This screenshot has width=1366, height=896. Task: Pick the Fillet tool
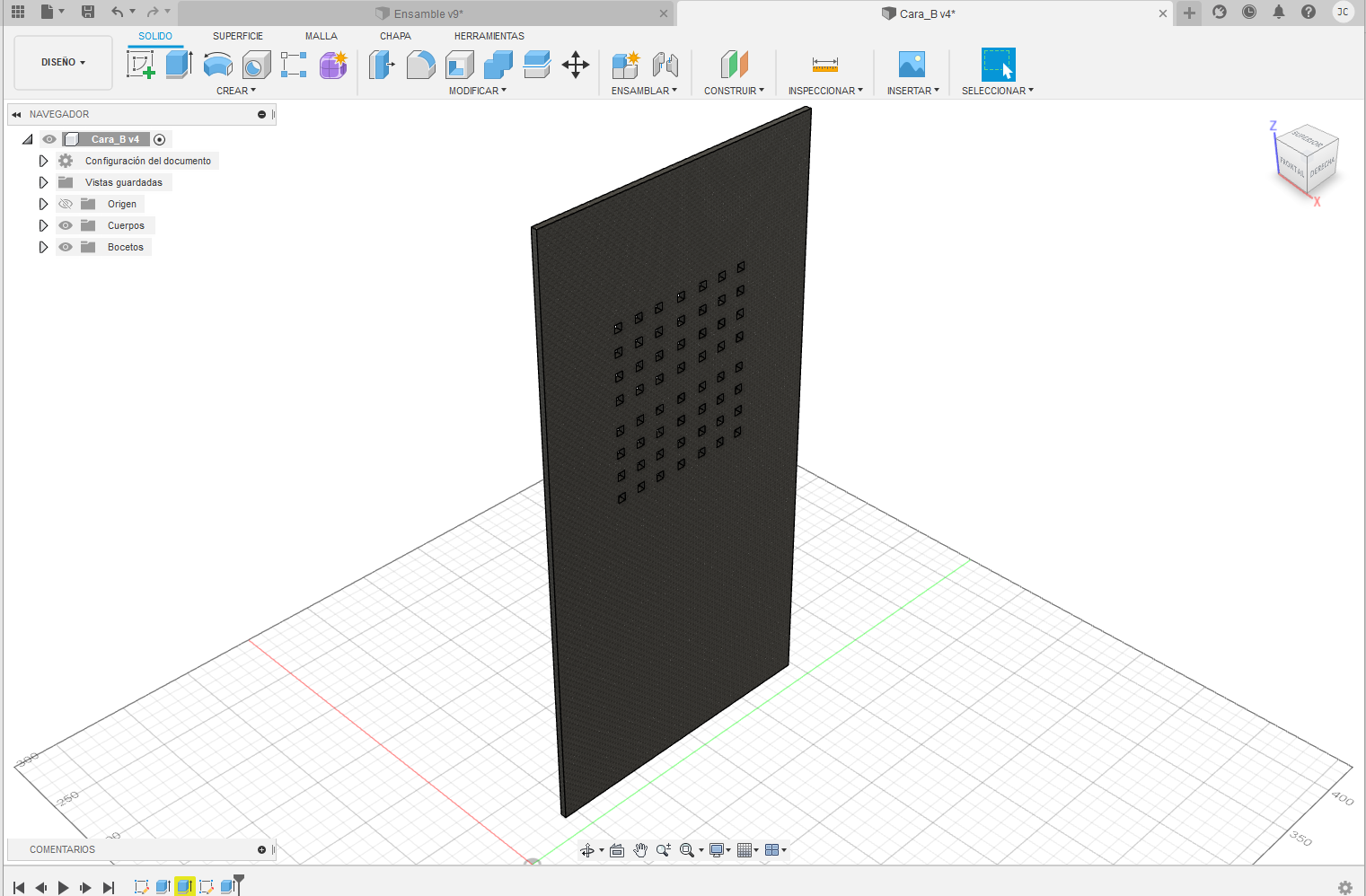(420, 65)
